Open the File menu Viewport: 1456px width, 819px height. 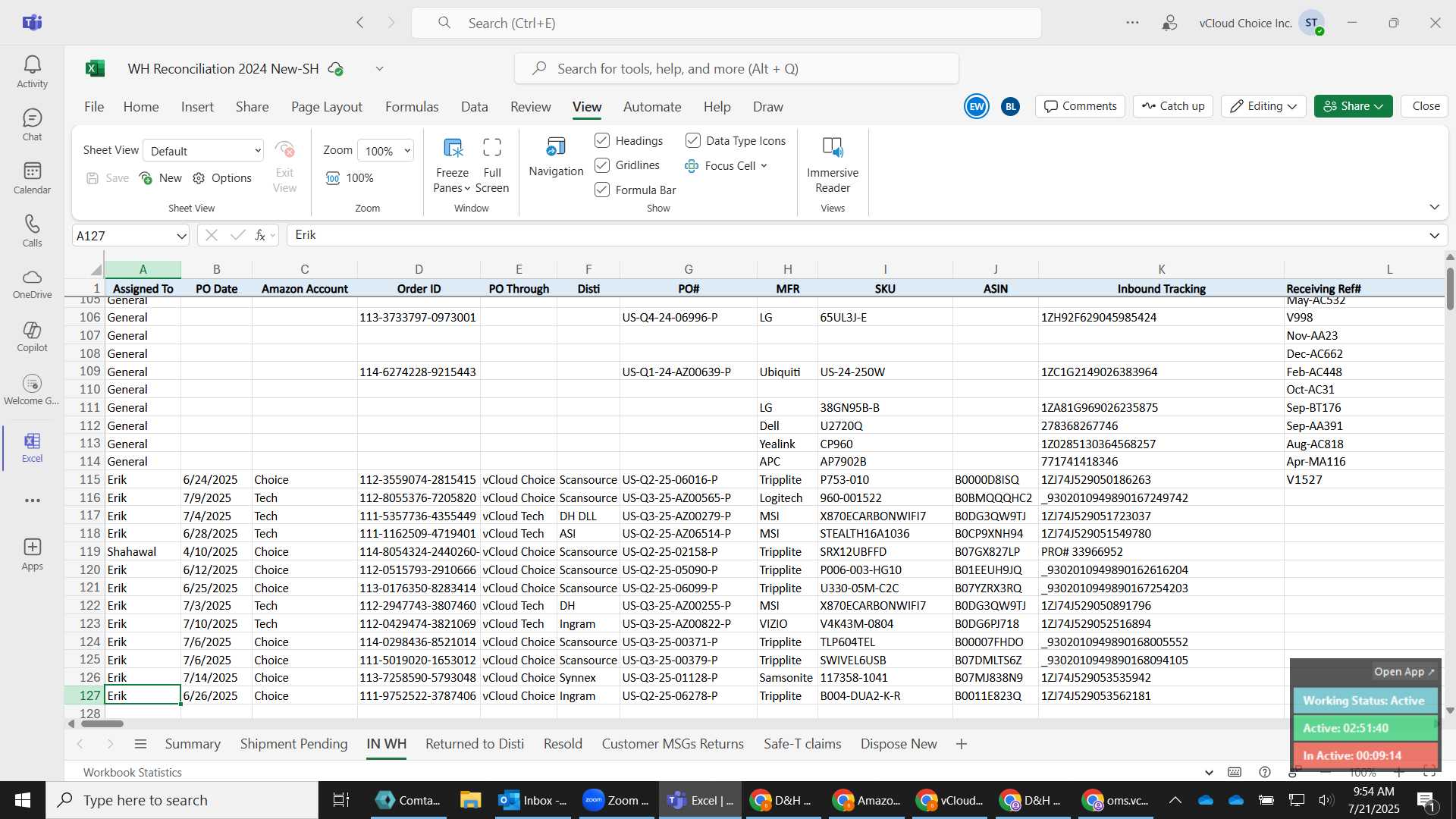click(94, 107)
